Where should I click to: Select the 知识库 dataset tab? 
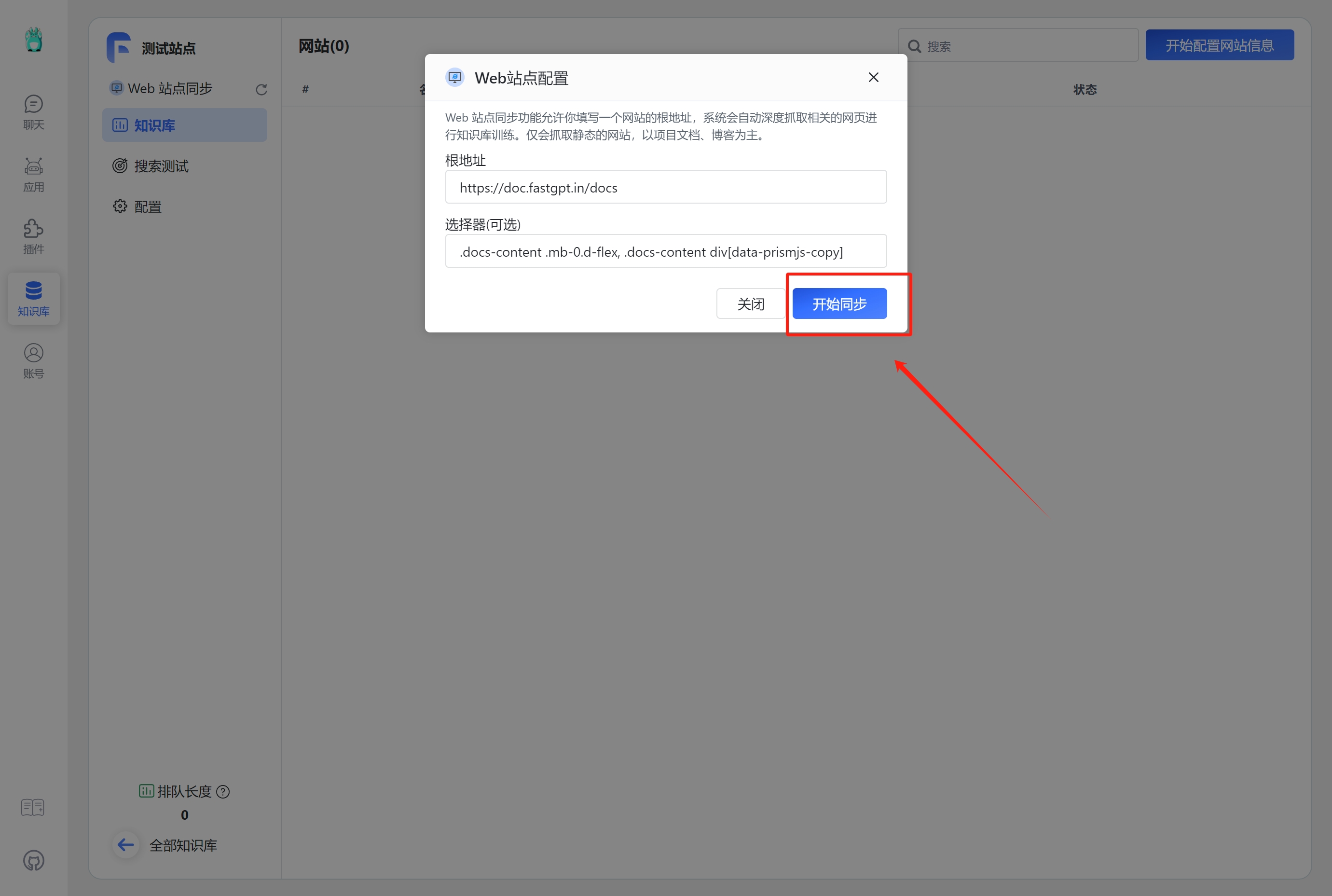click(x=184, y=125)
